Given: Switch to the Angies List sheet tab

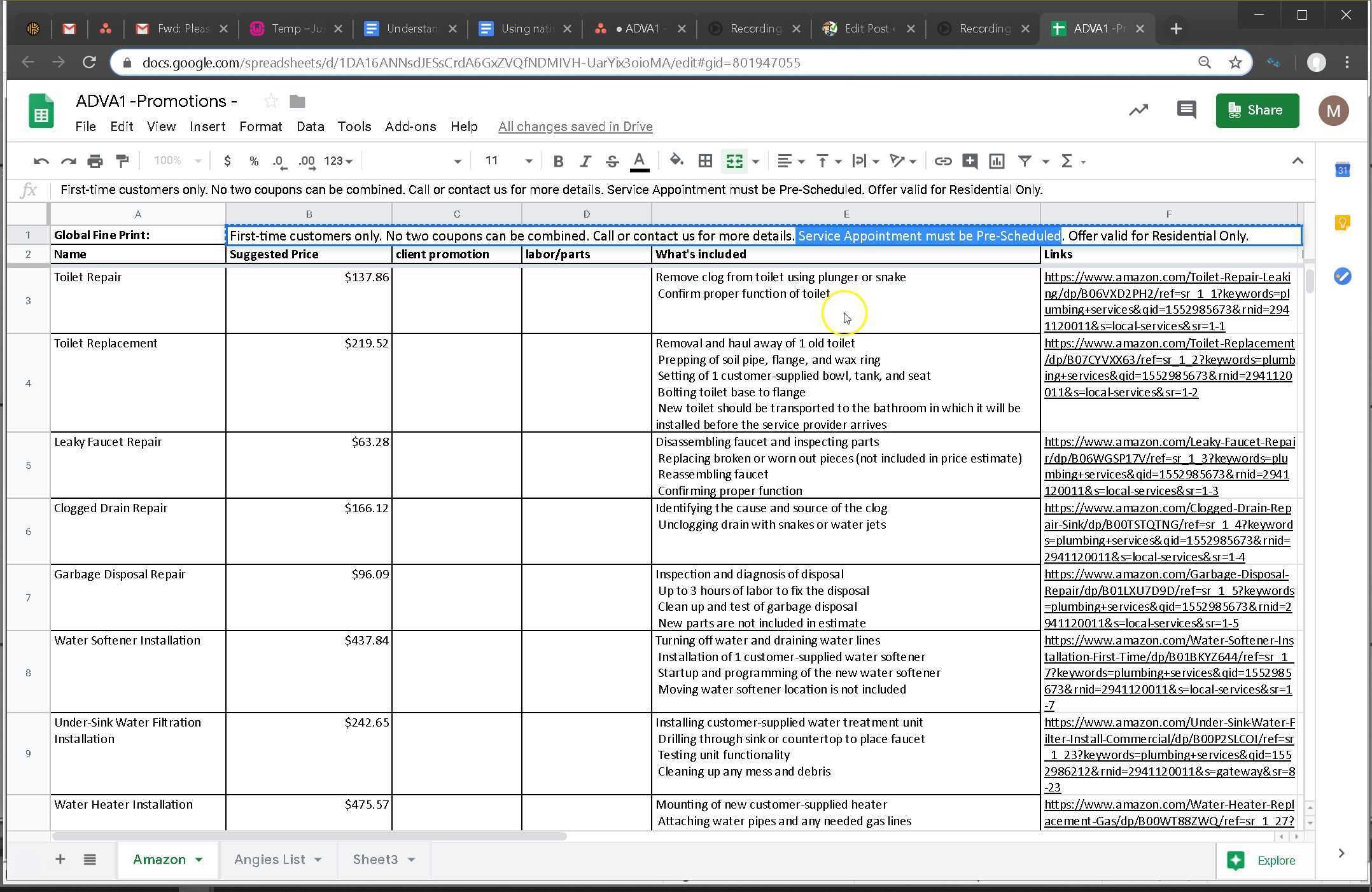Looking at the screenshot, I should pyautogui.click(x=269, y=860).
